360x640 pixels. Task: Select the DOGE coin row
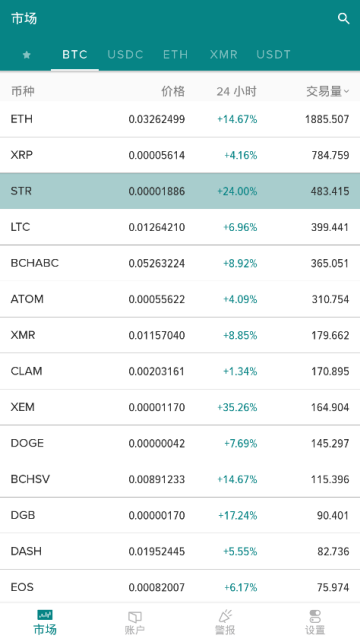pyautogui.click(x=180, y=443)
